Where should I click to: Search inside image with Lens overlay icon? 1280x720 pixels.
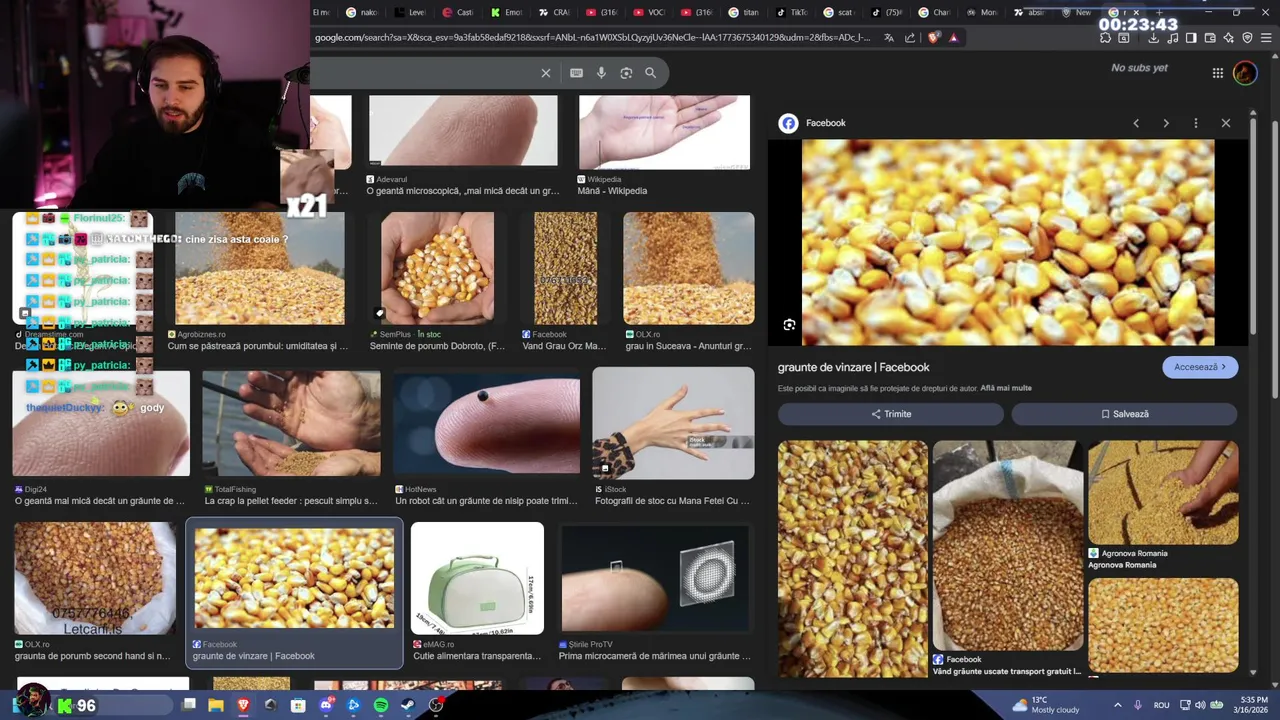click(789, 325)
